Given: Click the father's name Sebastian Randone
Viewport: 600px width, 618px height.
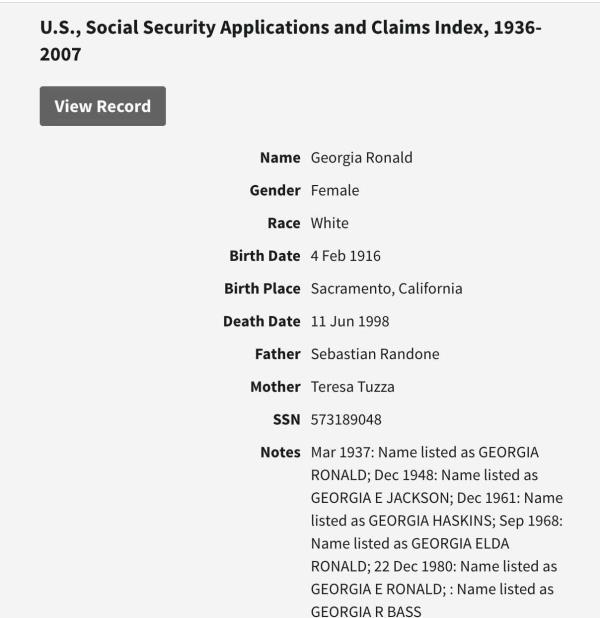Looking at the screenshot, I should click(x=374, y=354).
